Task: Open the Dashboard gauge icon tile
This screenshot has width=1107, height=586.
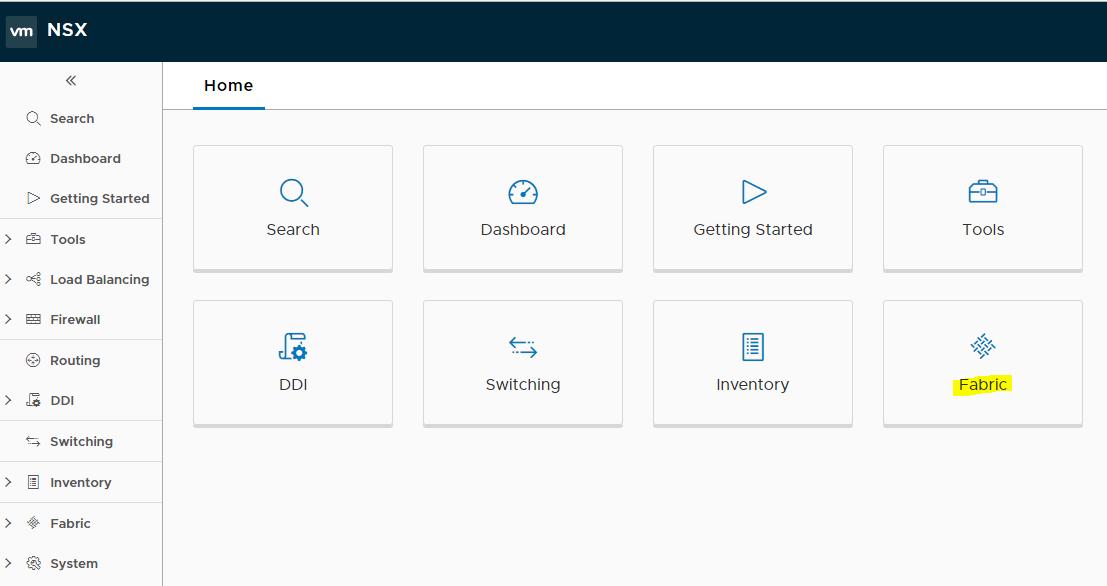Action: (x=523, y=192)
